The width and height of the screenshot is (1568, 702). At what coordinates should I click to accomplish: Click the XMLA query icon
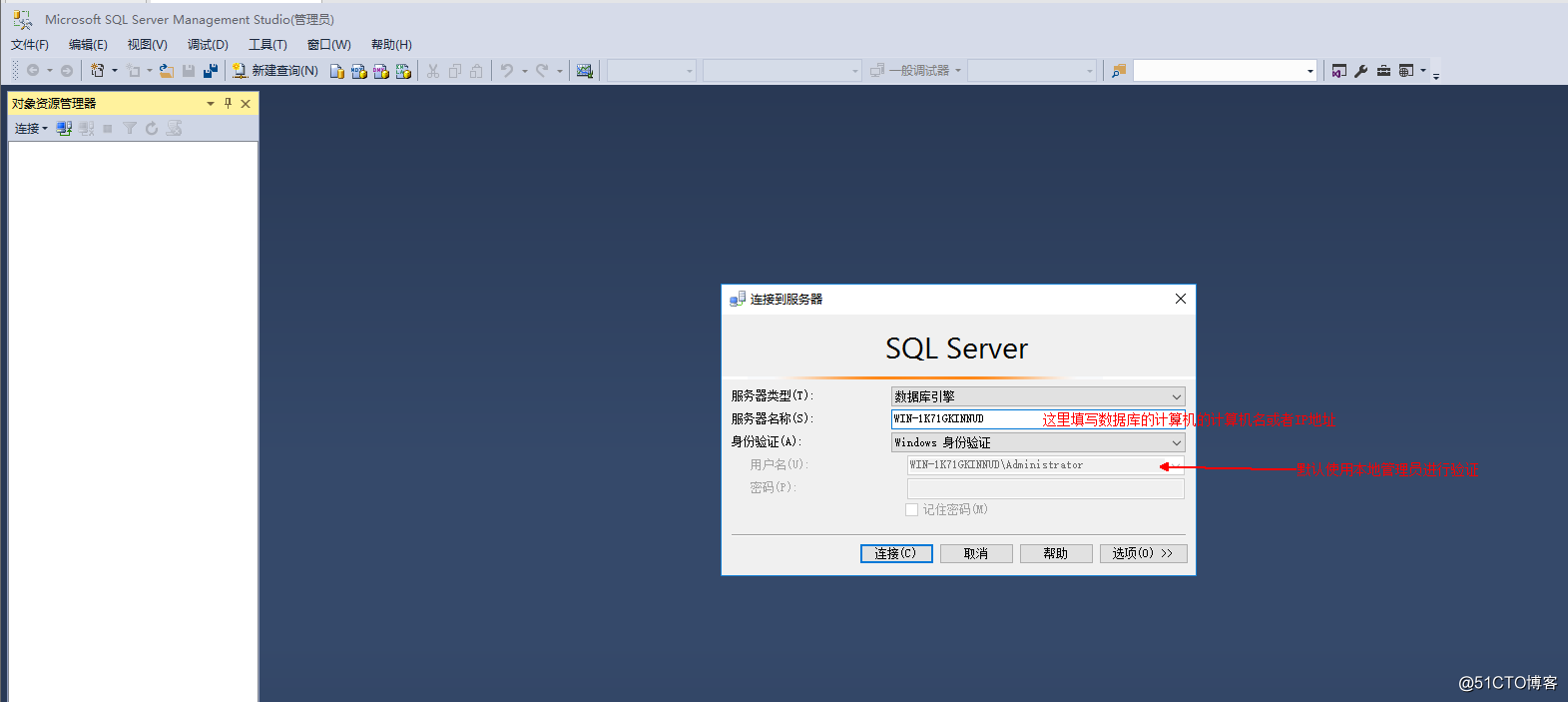(403, 71)
